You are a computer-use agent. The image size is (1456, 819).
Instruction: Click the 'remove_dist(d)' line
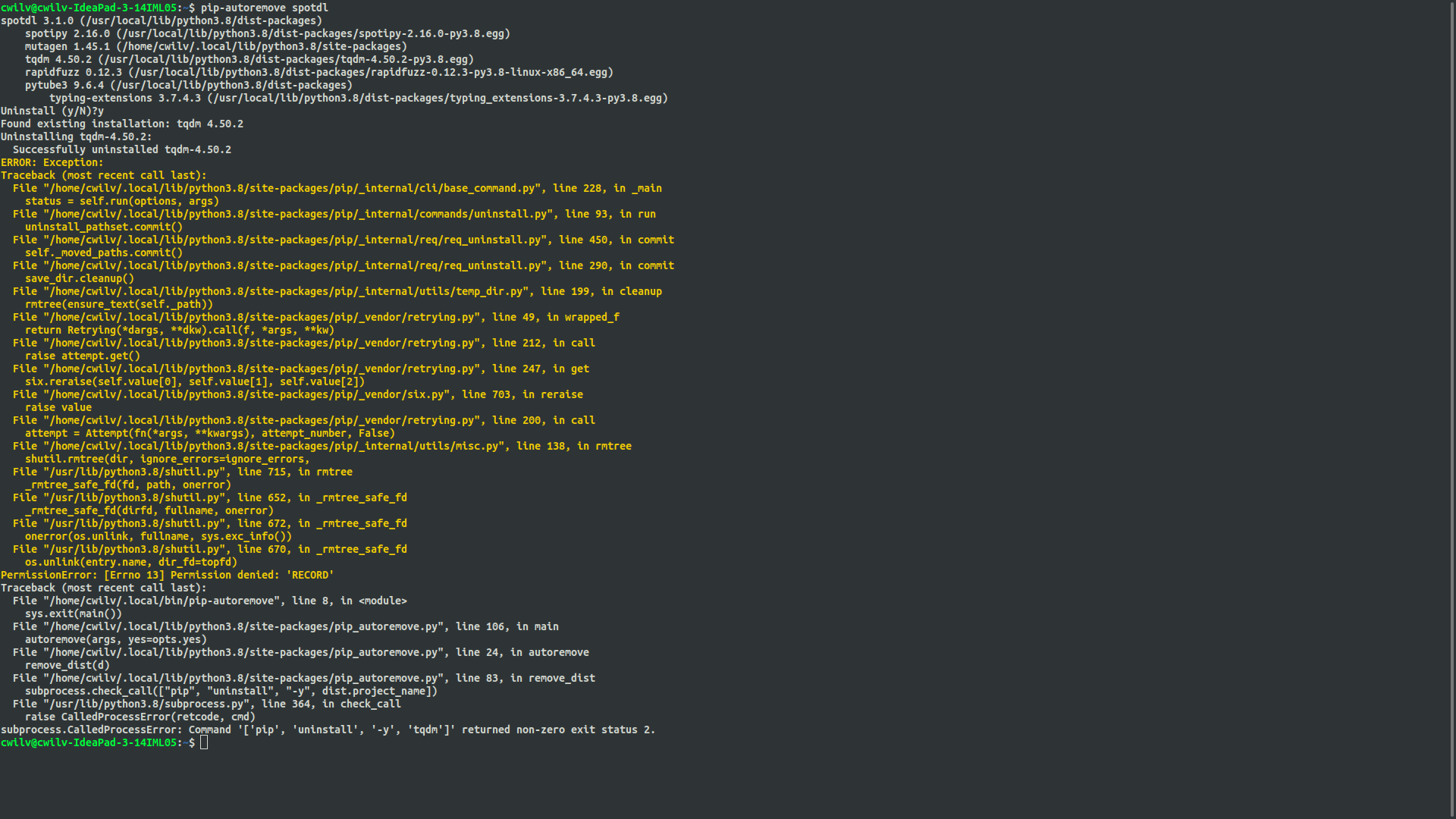pos(67,665)
